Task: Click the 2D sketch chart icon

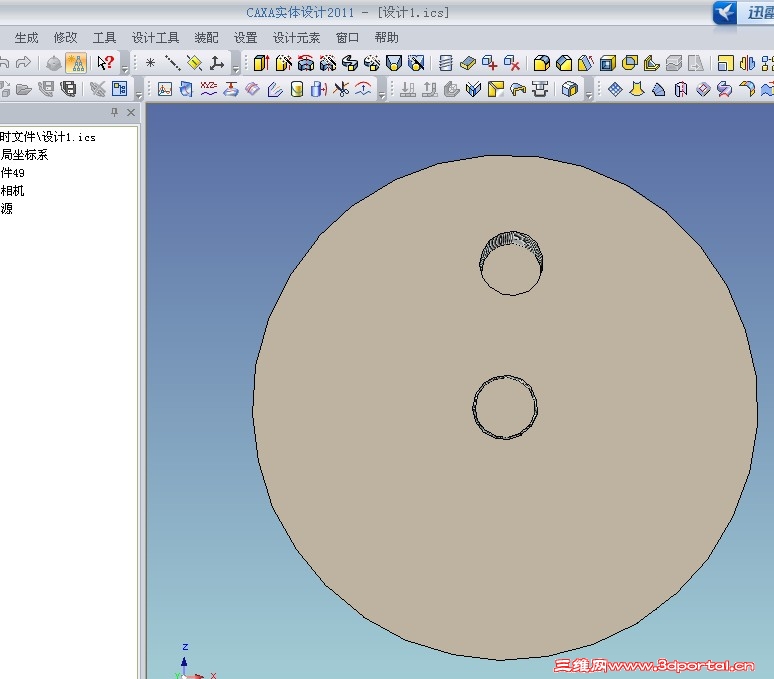Action: [x=165, y=89]
